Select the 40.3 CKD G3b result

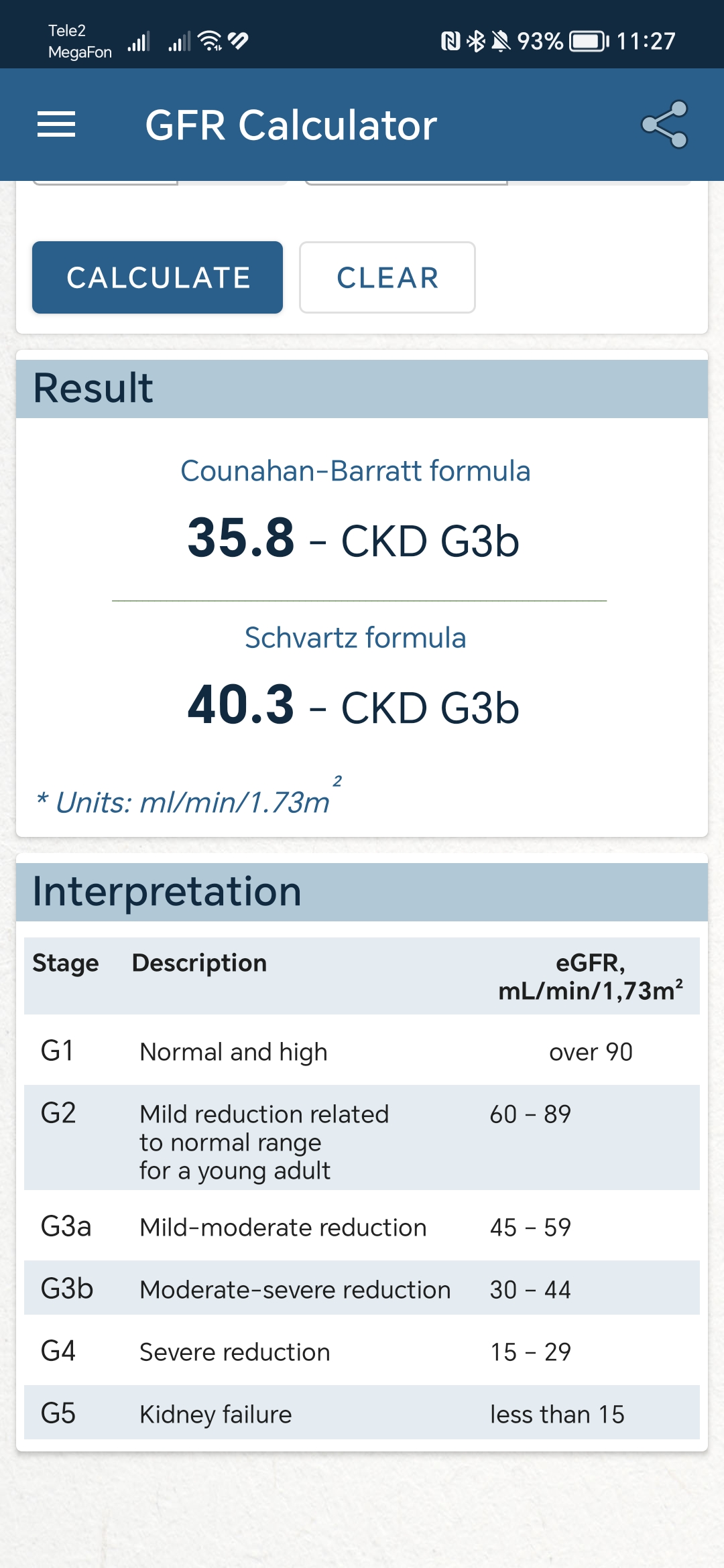pos(353,706)
